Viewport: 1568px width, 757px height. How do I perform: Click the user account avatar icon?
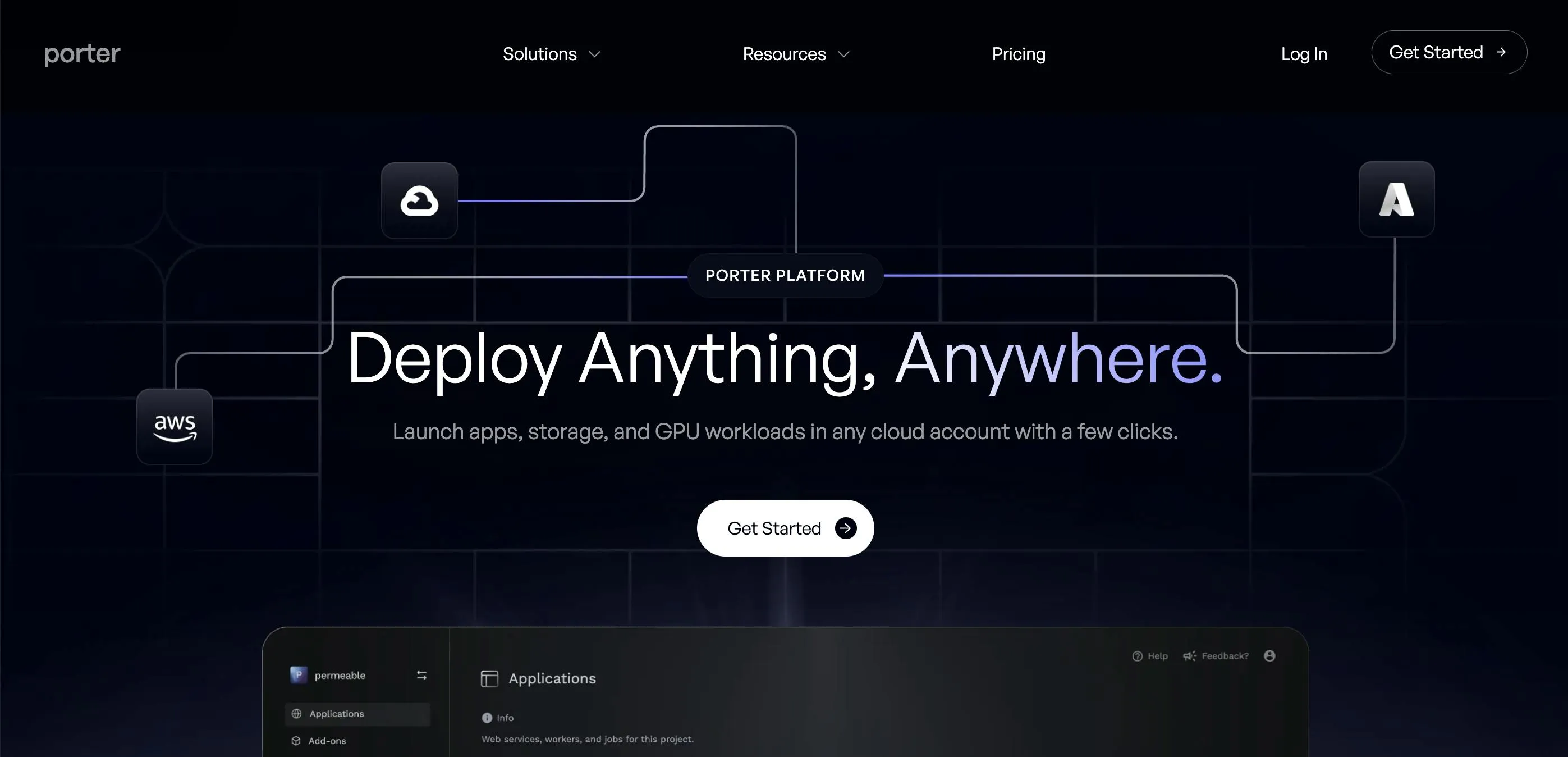(x=1269, y=656)
